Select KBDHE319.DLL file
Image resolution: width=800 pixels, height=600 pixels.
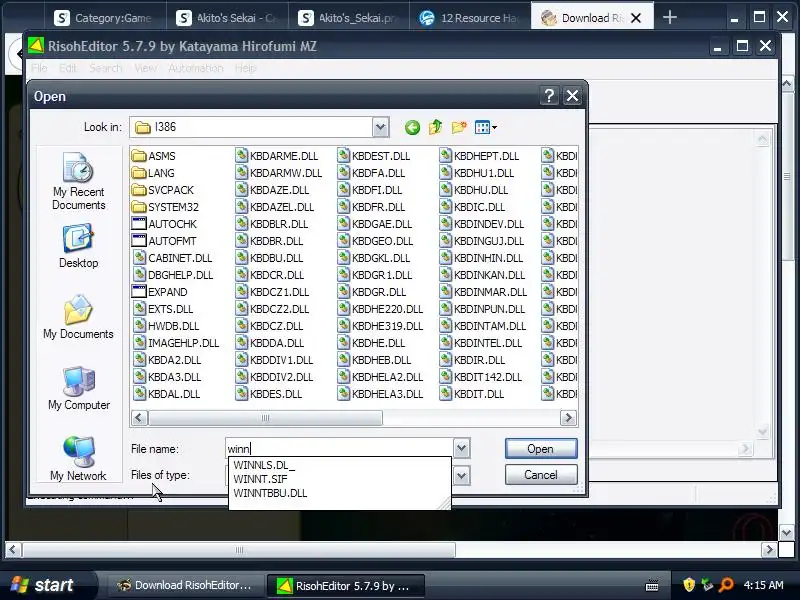(381, 326)
